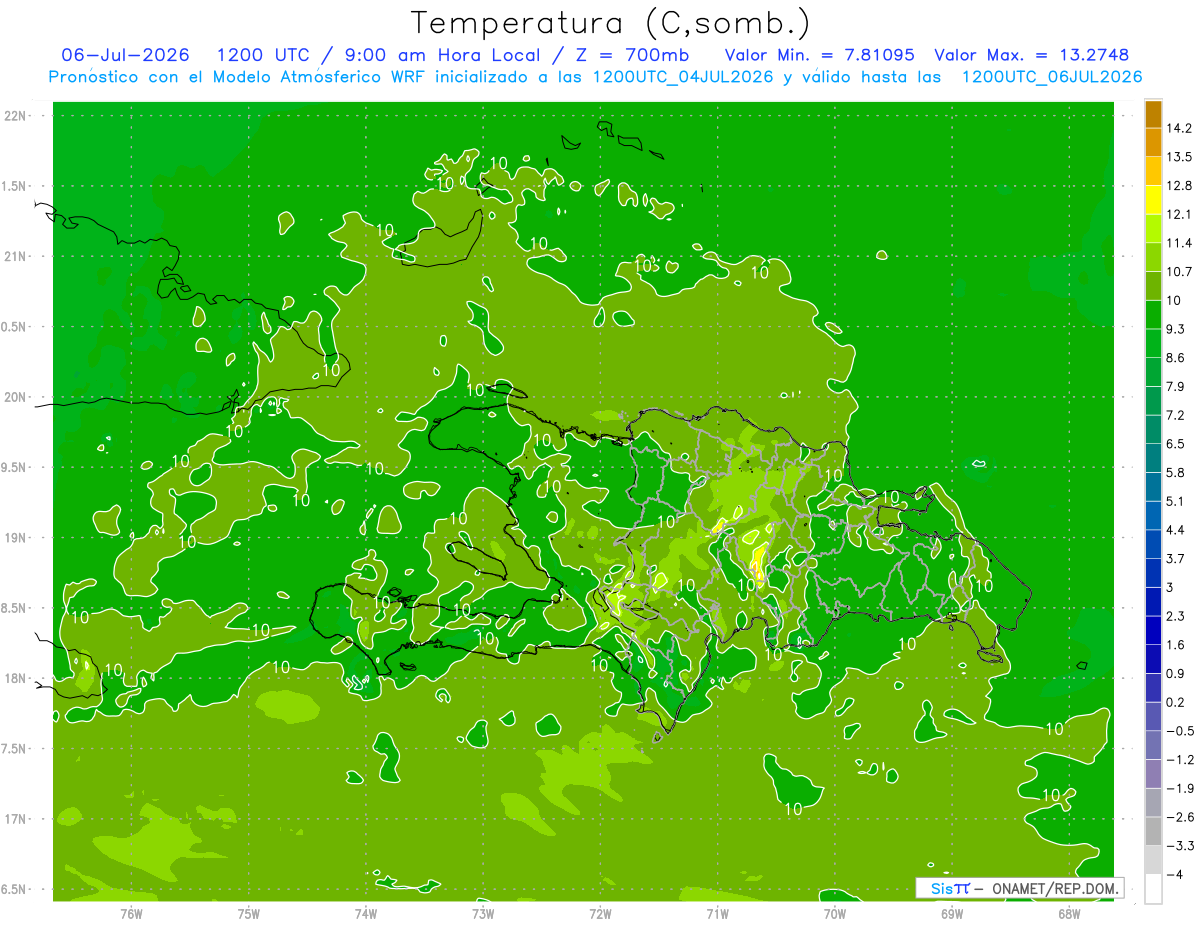The width and height of the screenshot is (1200, 927).
Task: Click the 'Valor Max. = 13.2748' readout
Action: click(1033, 55)
